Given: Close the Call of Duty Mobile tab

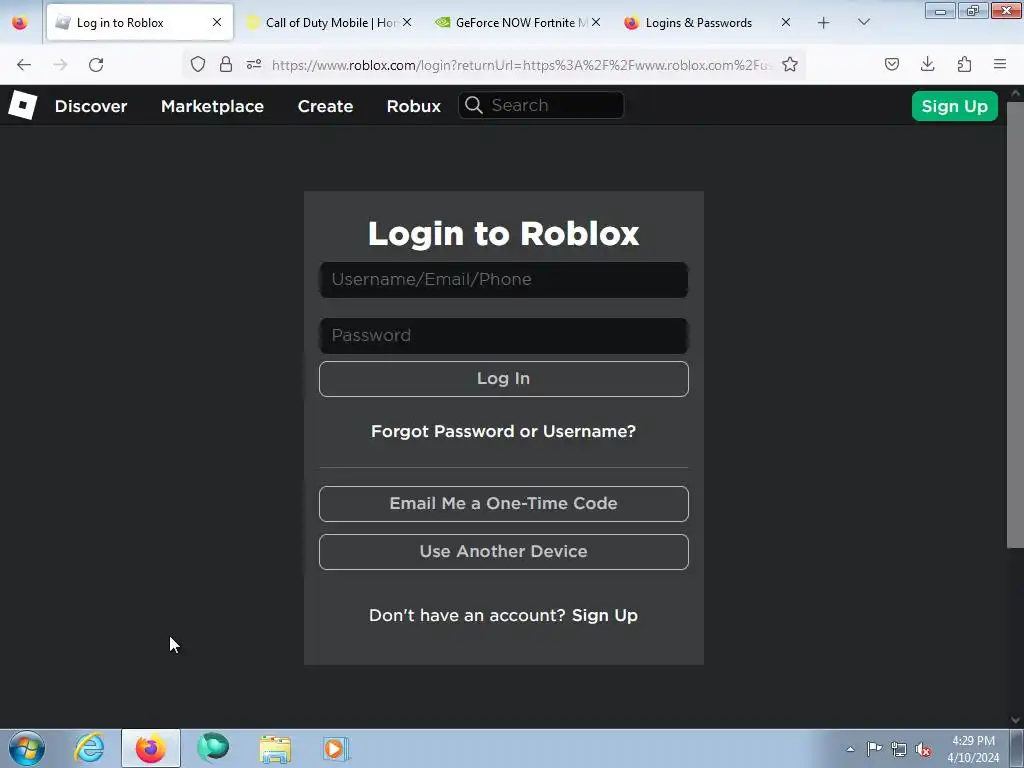Looking at the screenshot, I should [x=407, y=22].
